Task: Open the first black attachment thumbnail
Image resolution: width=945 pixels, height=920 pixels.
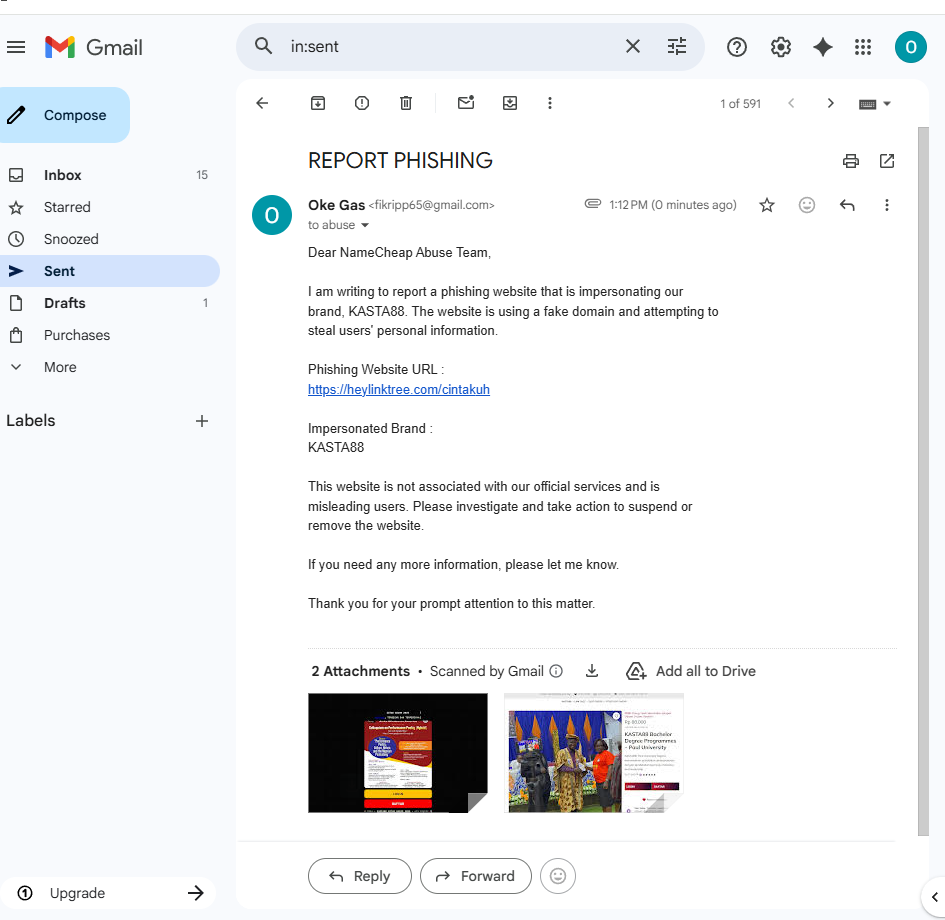Action: [x=398, y=753]
